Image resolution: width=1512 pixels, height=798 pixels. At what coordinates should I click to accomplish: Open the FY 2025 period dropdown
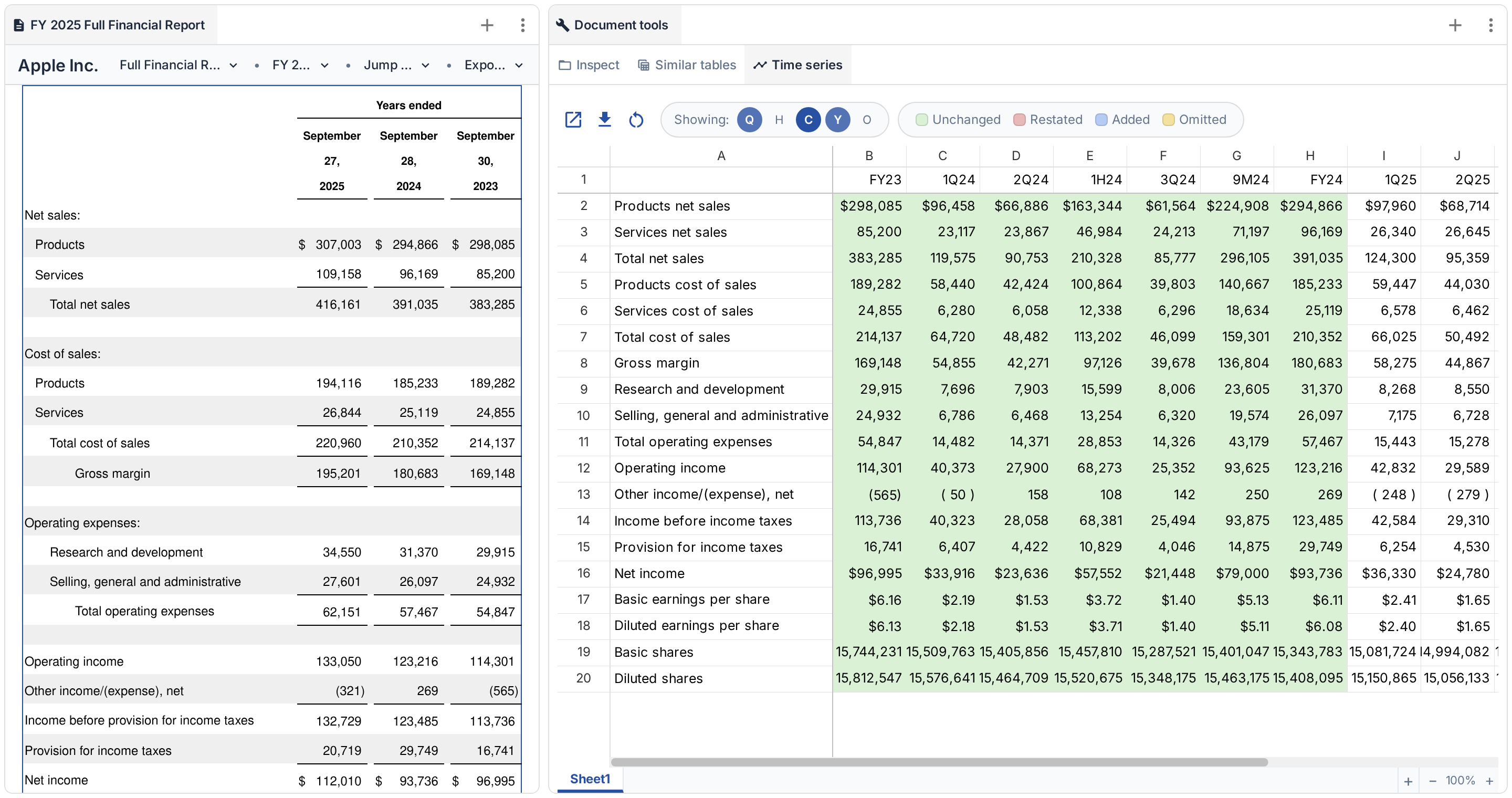pos(300,65)
